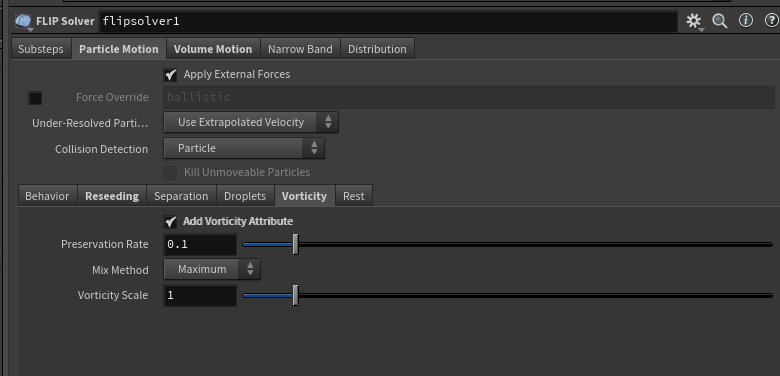Click the Preservation Rate value field
780x376 pixels.
tap(200, 244)
